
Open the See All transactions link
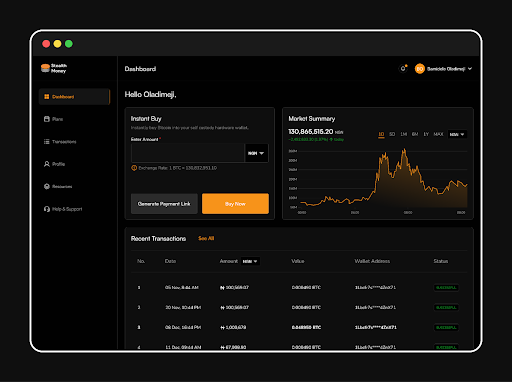click(206, 238)
